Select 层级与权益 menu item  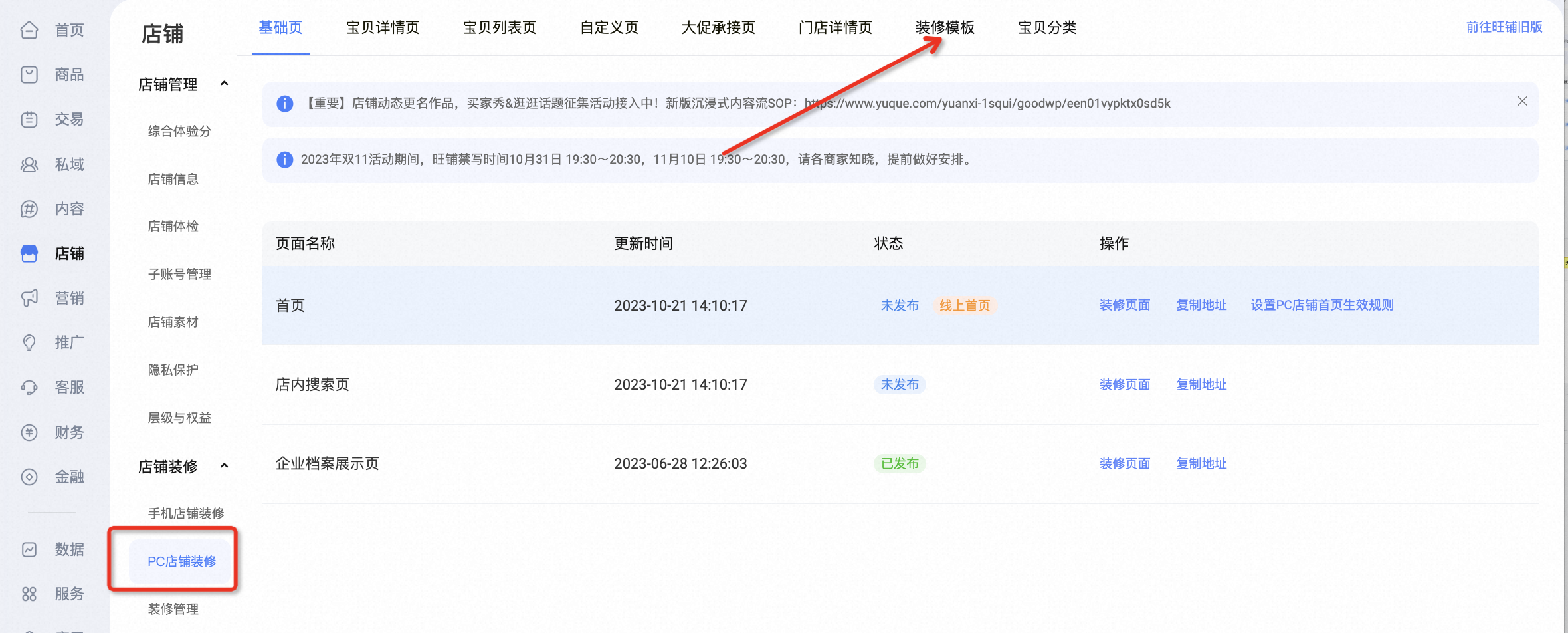pos(179,418)
